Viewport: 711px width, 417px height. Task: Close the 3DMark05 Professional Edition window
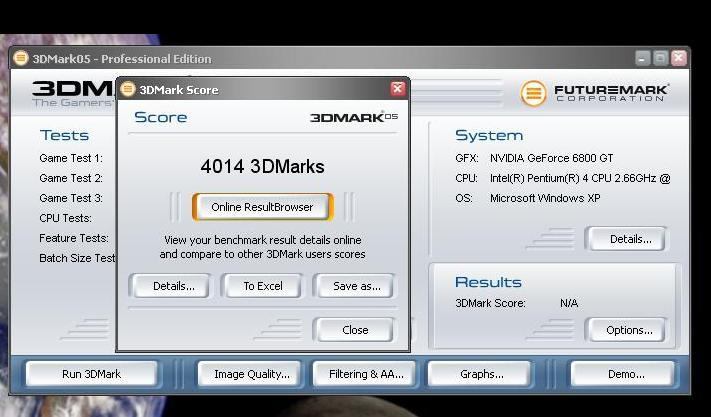click(x=678, y=58)
